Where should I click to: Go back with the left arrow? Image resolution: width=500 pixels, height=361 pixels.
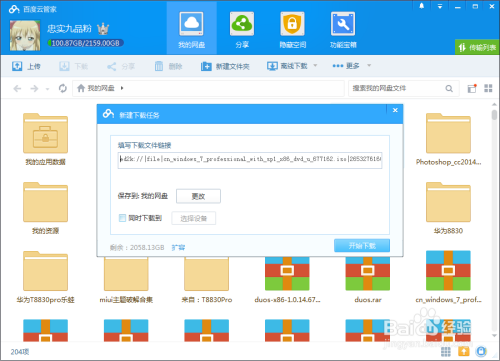pyautogui.click(x=17, y=88)
